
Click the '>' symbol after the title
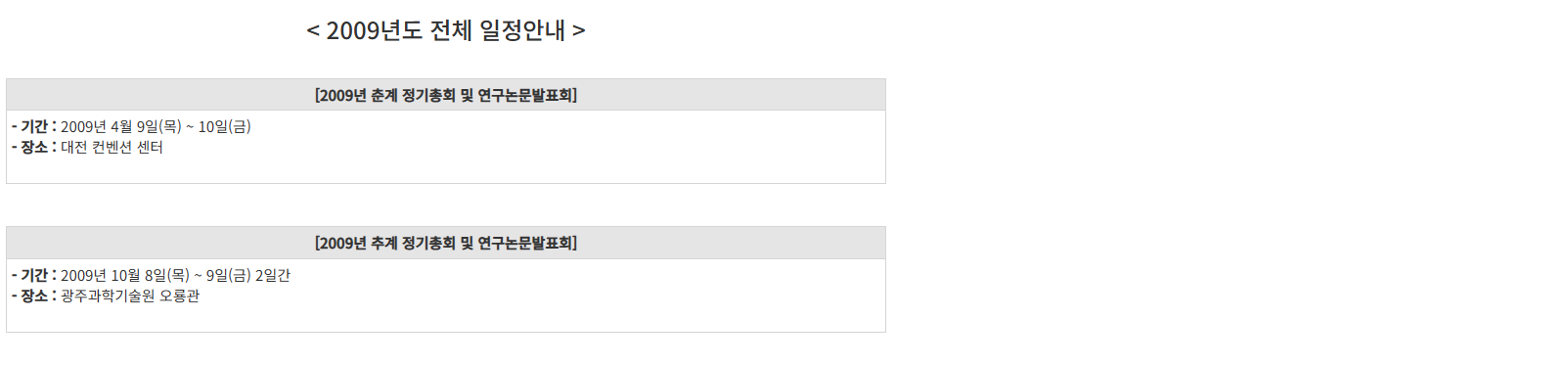pyautogui.click(x=579, y=31)
